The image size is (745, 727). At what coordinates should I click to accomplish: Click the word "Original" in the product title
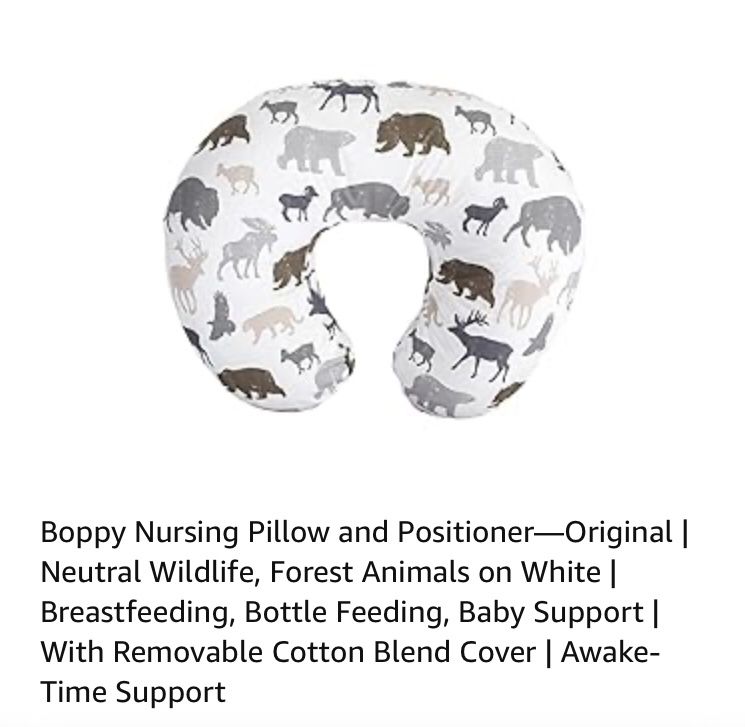[x=618, y=532]
